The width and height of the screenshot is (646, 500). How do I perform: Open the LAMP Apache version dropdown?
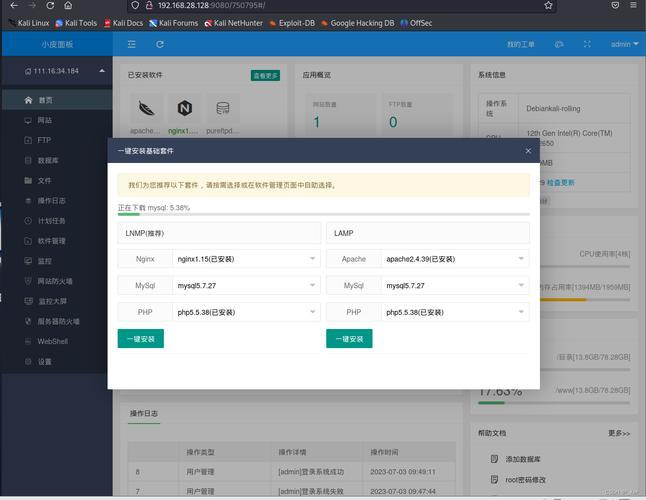click(x=455, y=259)
